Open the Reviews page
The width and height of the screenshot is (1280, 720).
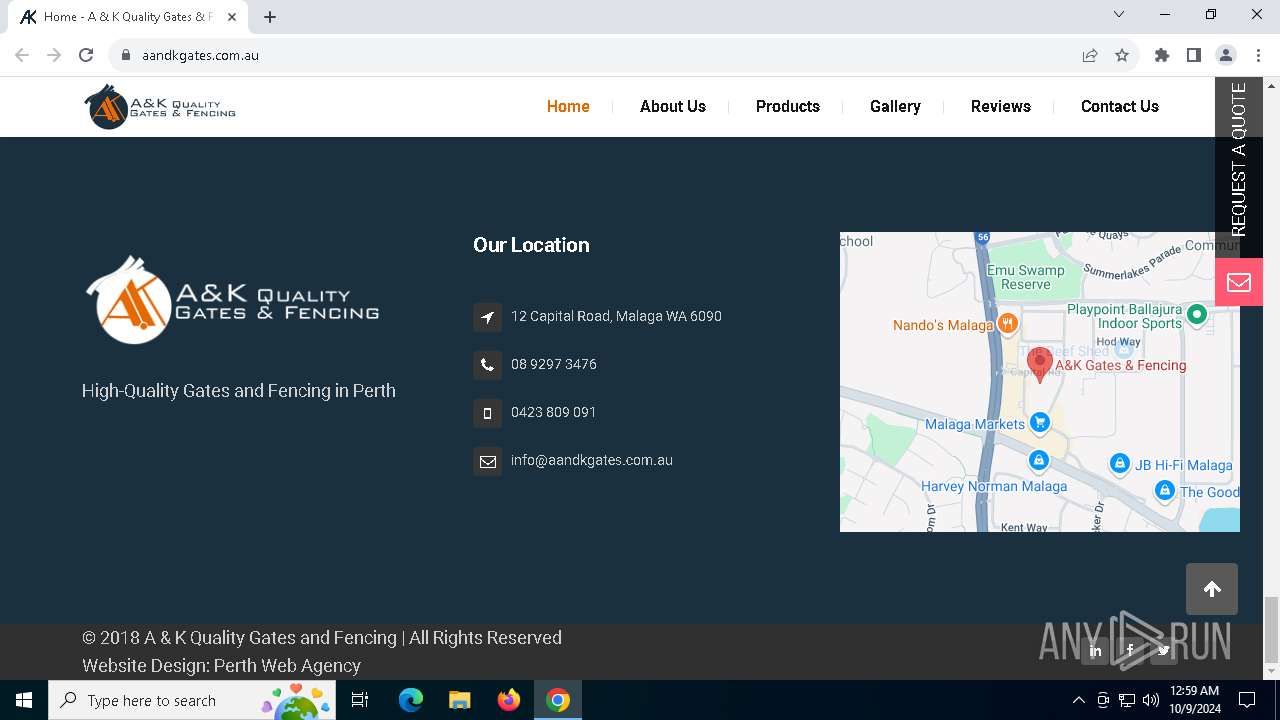click(x=1001, y=106)
